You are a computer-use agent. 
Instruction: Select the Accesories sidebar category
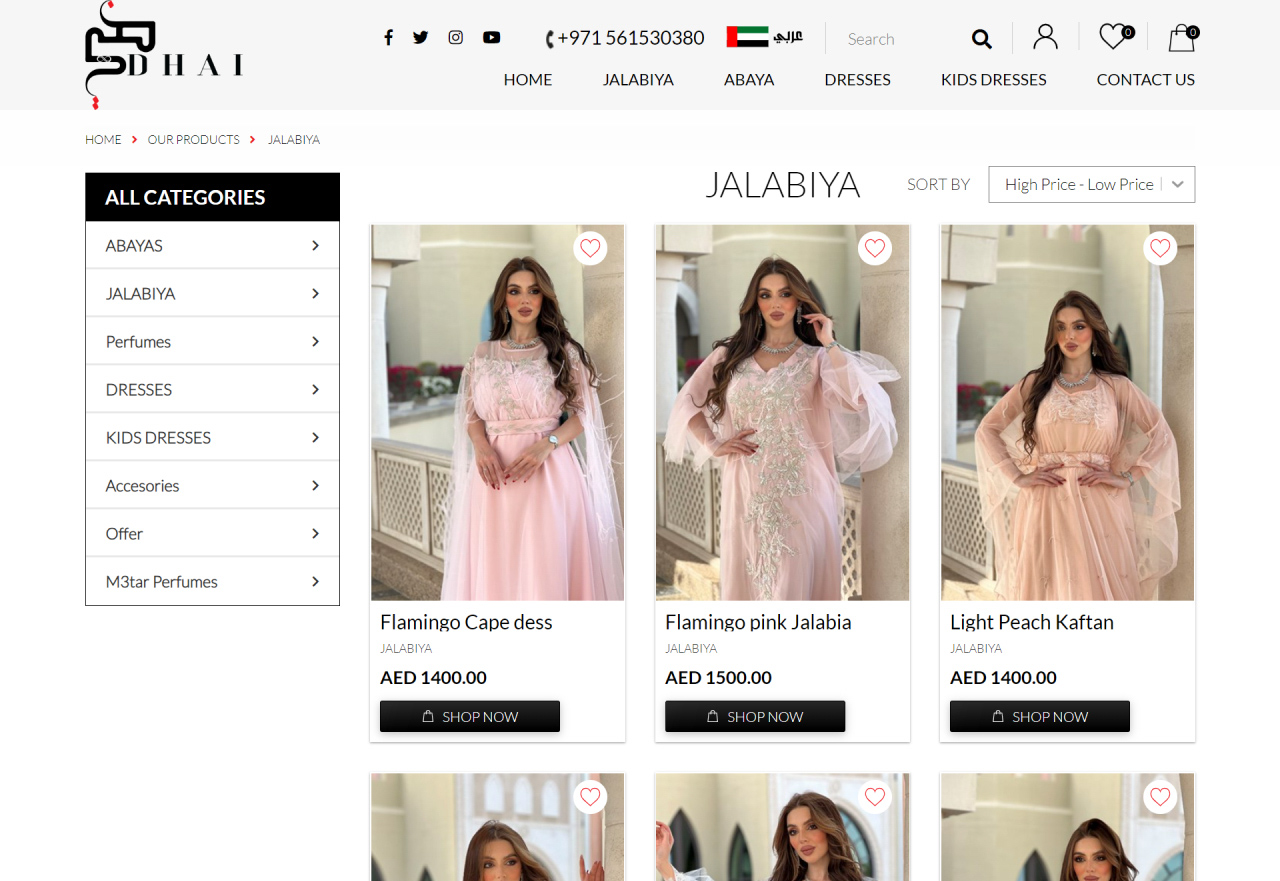point(212,485)
